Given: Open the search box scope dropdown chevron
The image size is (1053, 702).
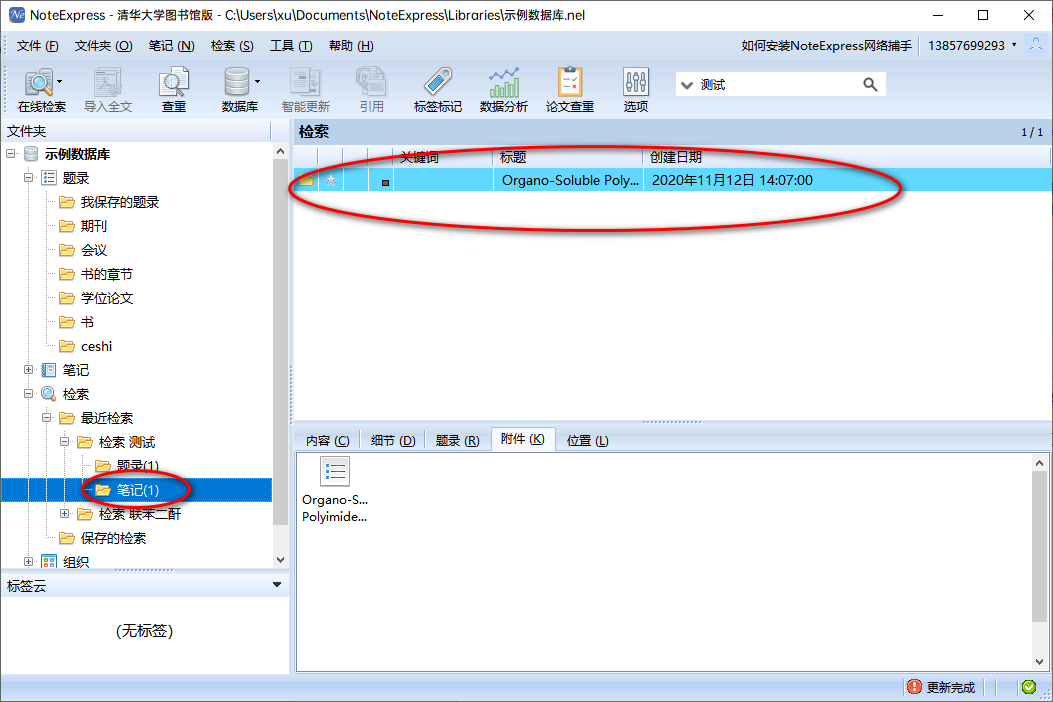Looking at the screenshot, I should (x=686, y=85).
